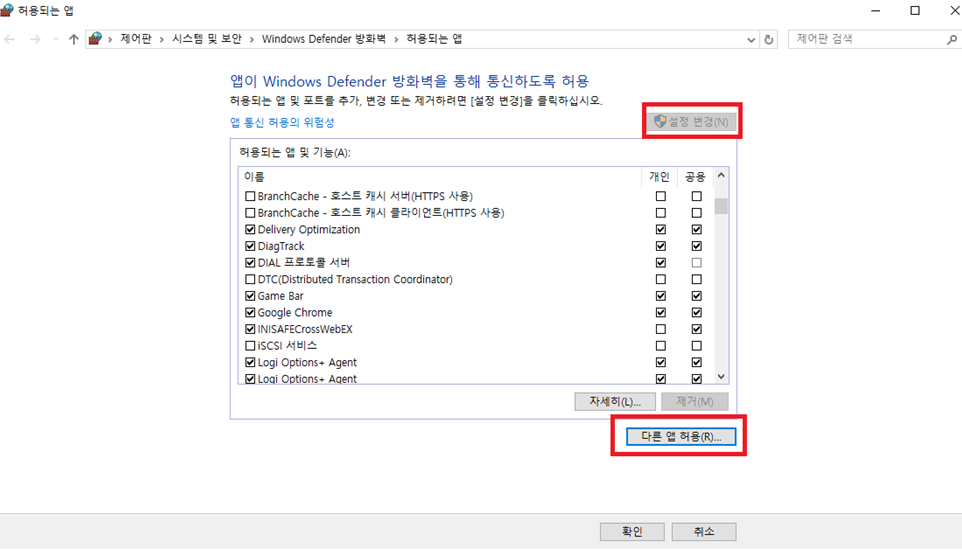
Task: Uncheck Game Bar name checkbox
Action: (x=250, y=296)
